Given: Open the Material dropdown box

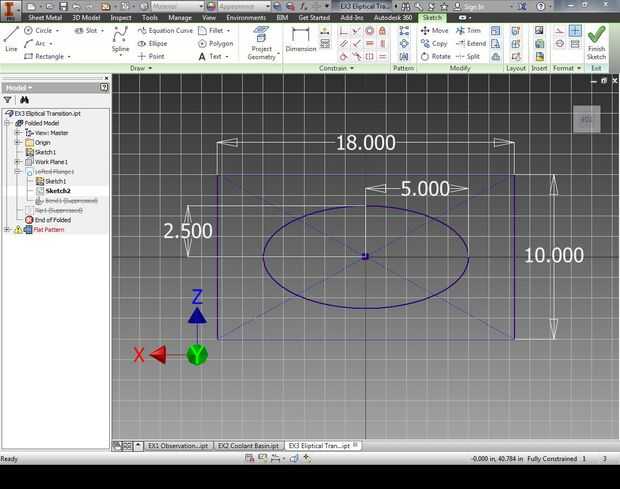Looking at the screenshot, I should pos(176,6).
